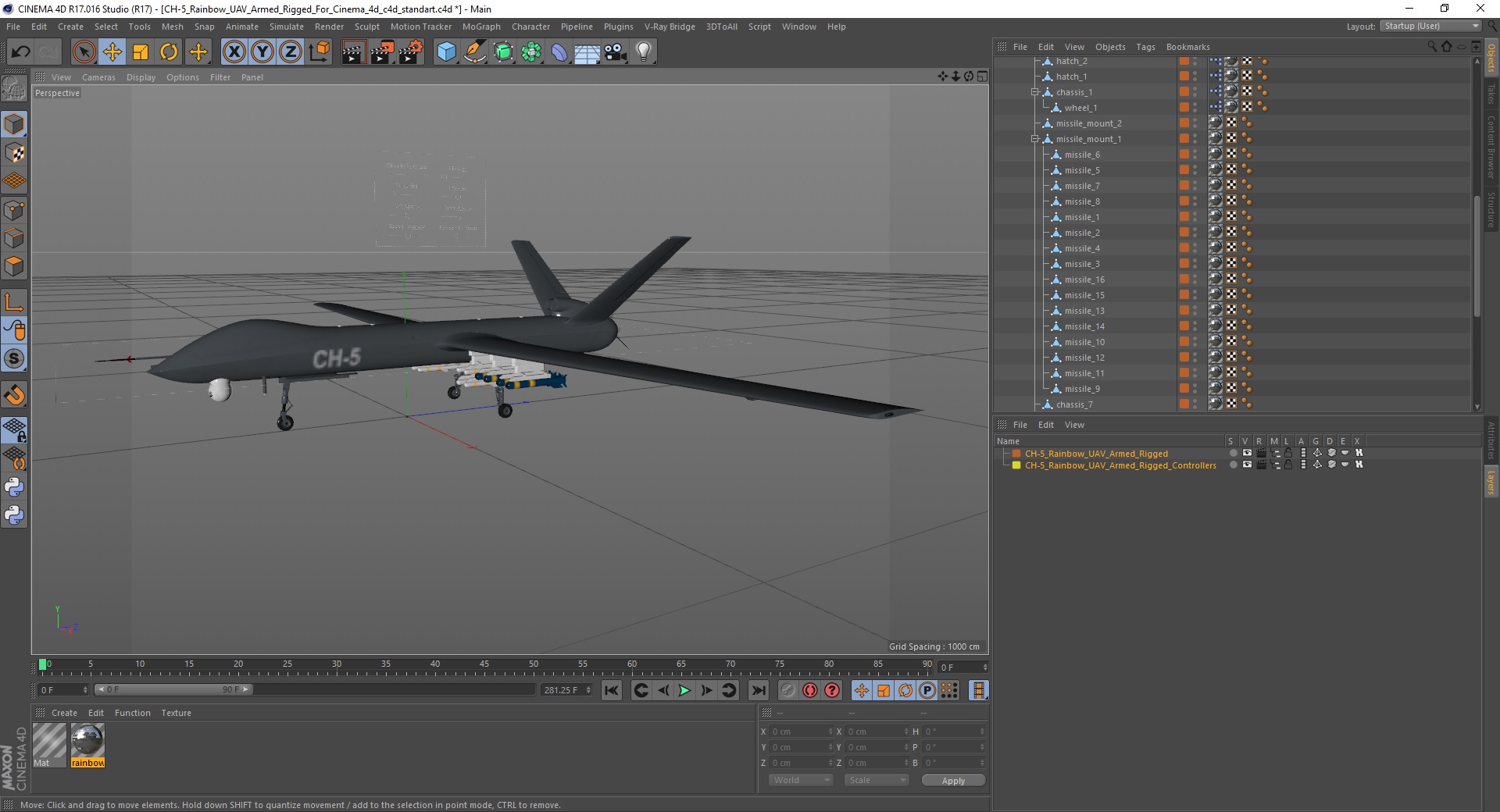1500x812 pixels.
Task: Open the Bend deformer icon
Action: tap(559, 52)
